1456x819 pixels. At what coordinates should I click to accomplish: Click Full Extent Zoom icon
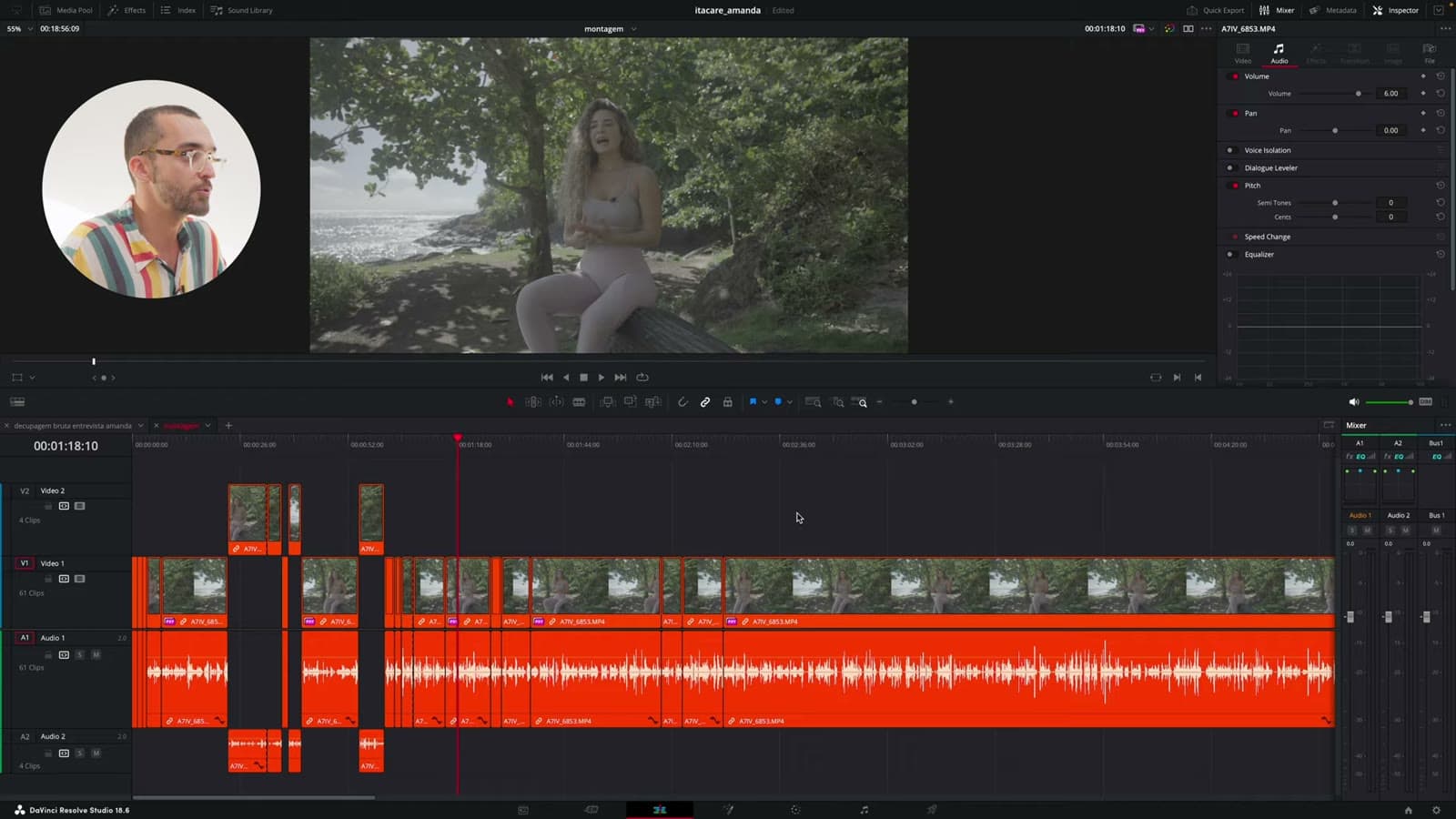point(814,402)
